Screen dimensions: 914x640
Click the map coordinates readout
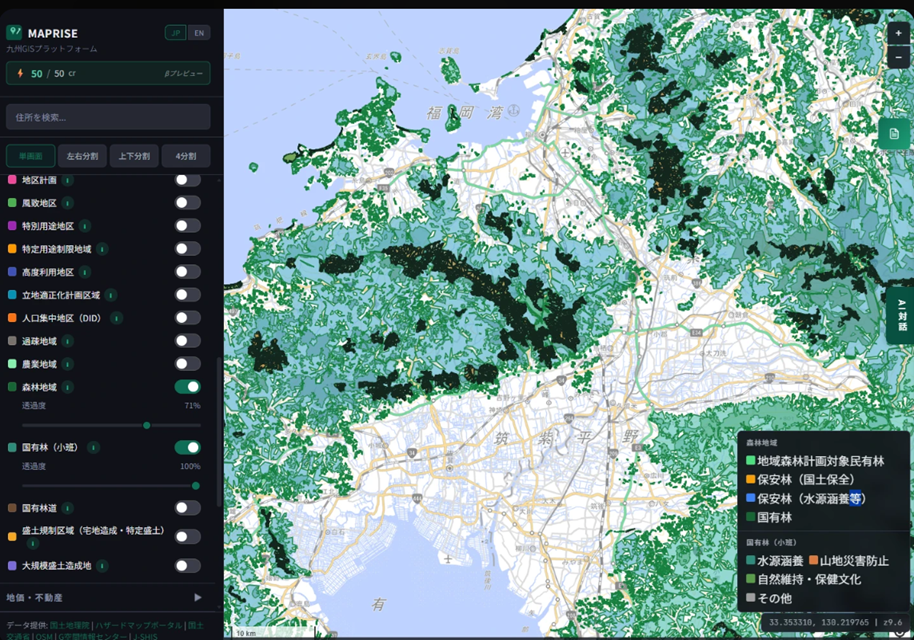pos(835,622)
